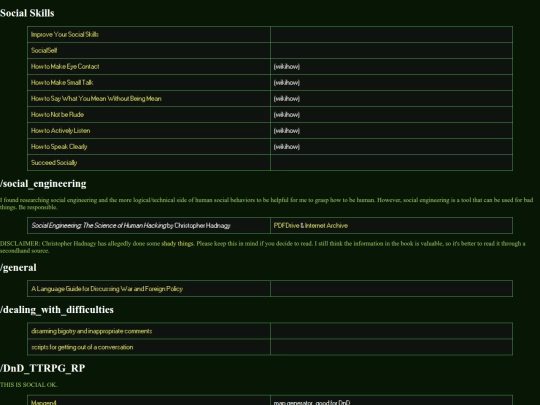Click the Social Skills heading
The image size is (540, 405).
pos(27,13)
